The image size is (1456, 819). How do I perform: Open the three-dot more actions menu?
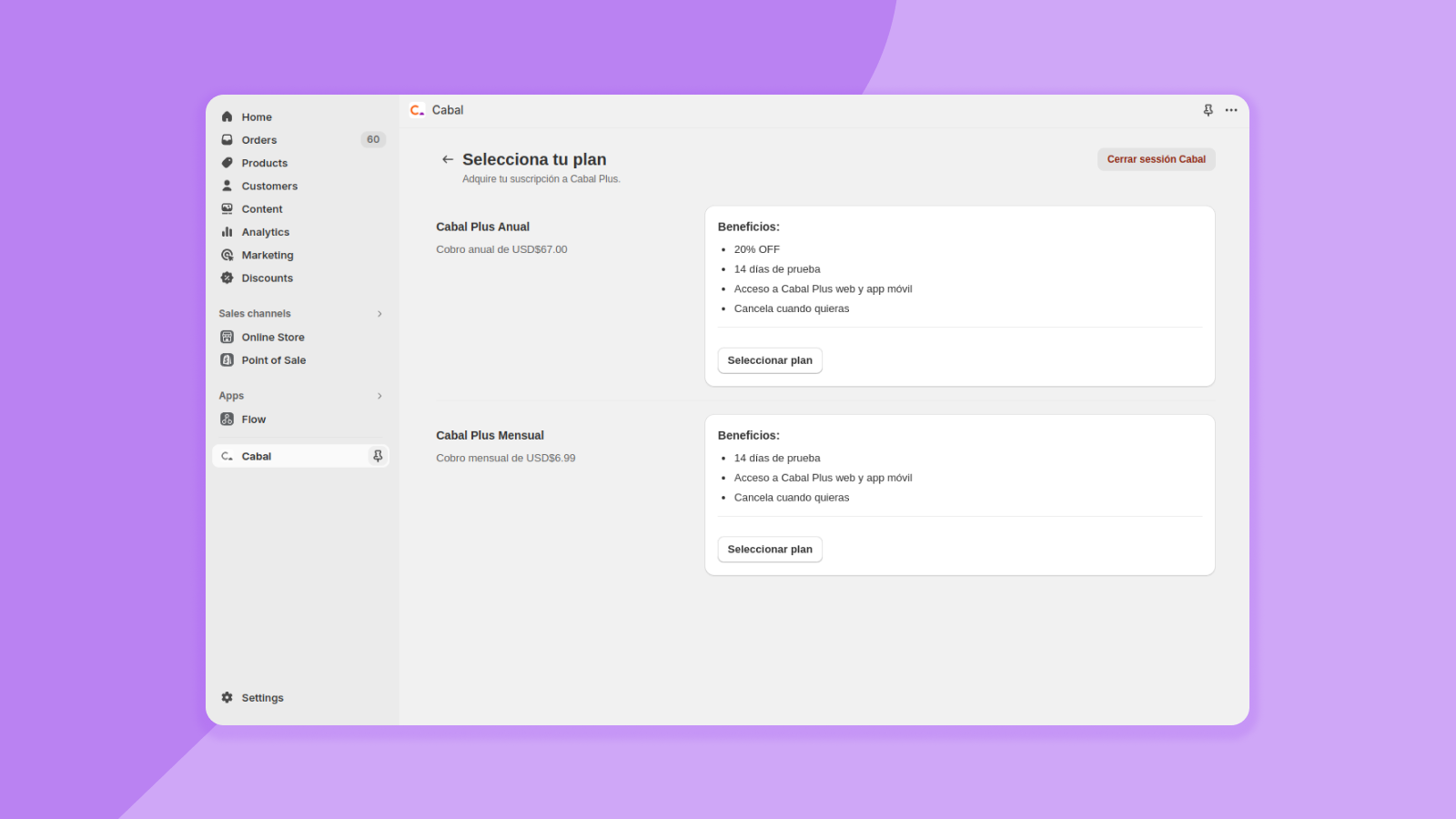[1231, 110]
